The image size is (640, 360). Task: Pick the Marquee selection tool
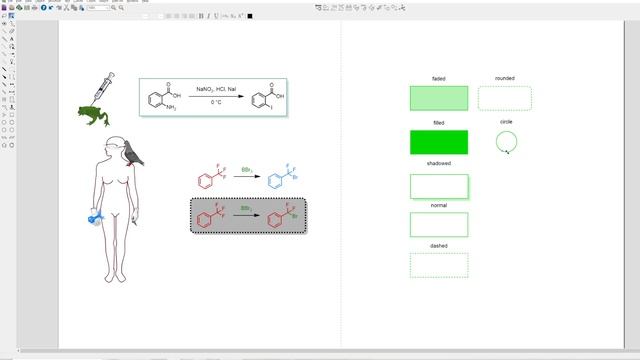[x=11, y=16]
